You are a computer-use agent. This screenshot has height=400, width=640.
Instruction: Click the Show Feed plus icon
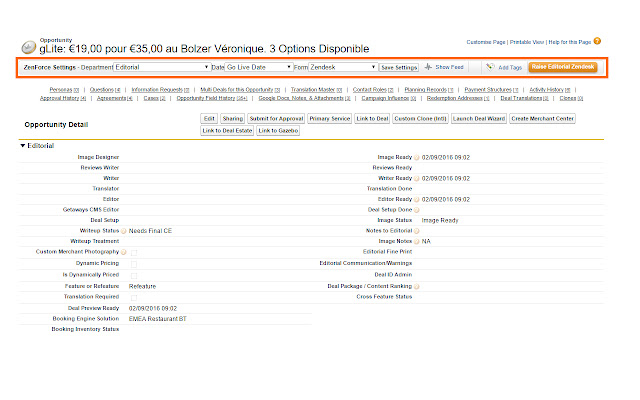click(428, 67)
